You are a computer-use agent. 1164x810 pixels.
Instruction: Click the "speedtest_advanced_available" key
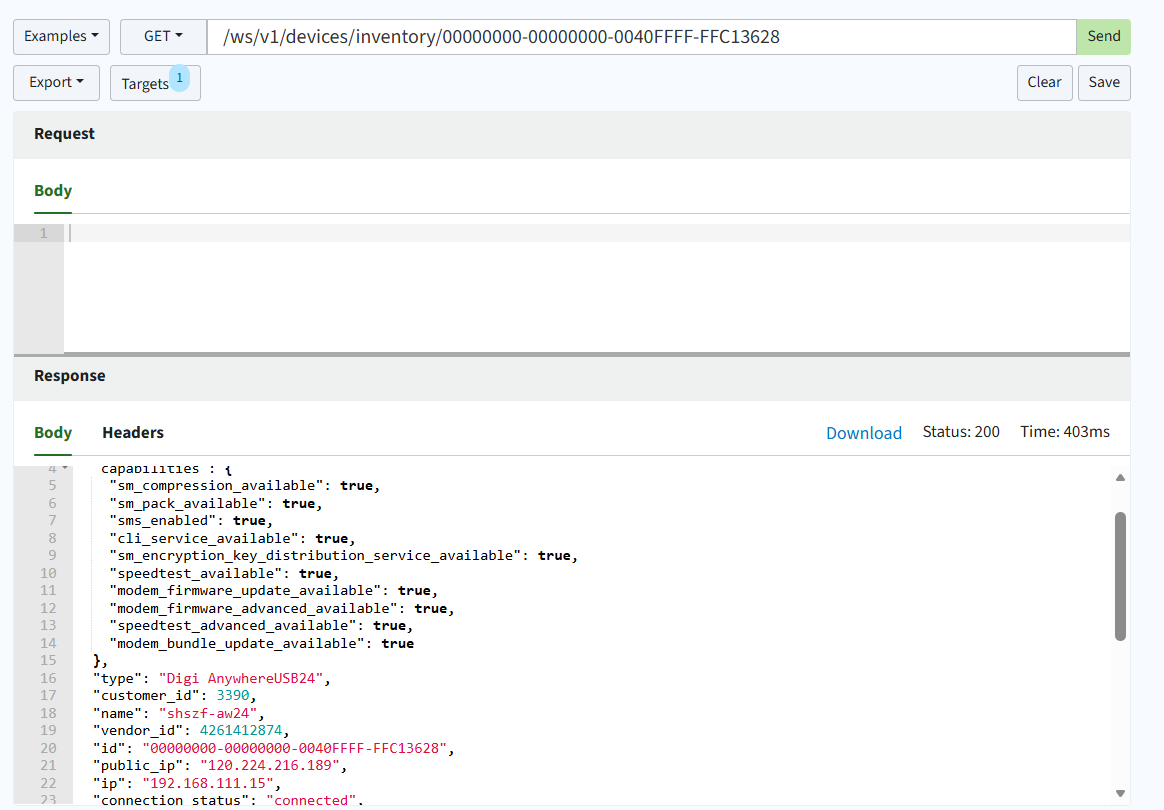coord(233,625)
